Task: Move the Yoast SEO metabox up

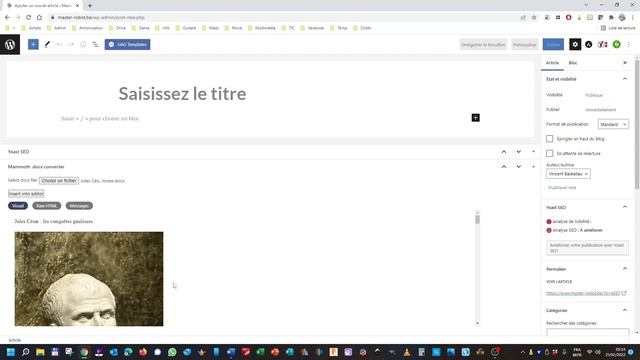Action: (x=504, y=152)
